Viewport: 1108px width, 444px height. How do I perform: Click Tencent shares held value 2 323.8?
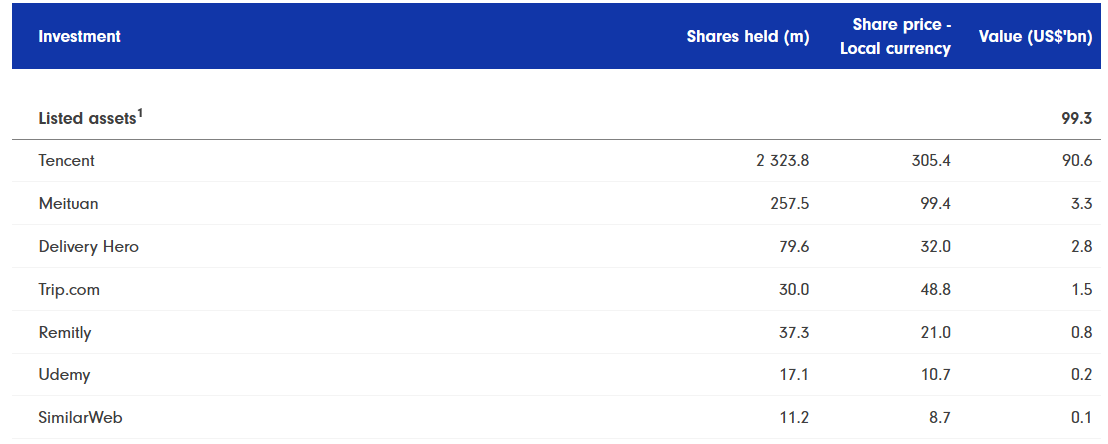pyautogui.click(x=782, y=160)
